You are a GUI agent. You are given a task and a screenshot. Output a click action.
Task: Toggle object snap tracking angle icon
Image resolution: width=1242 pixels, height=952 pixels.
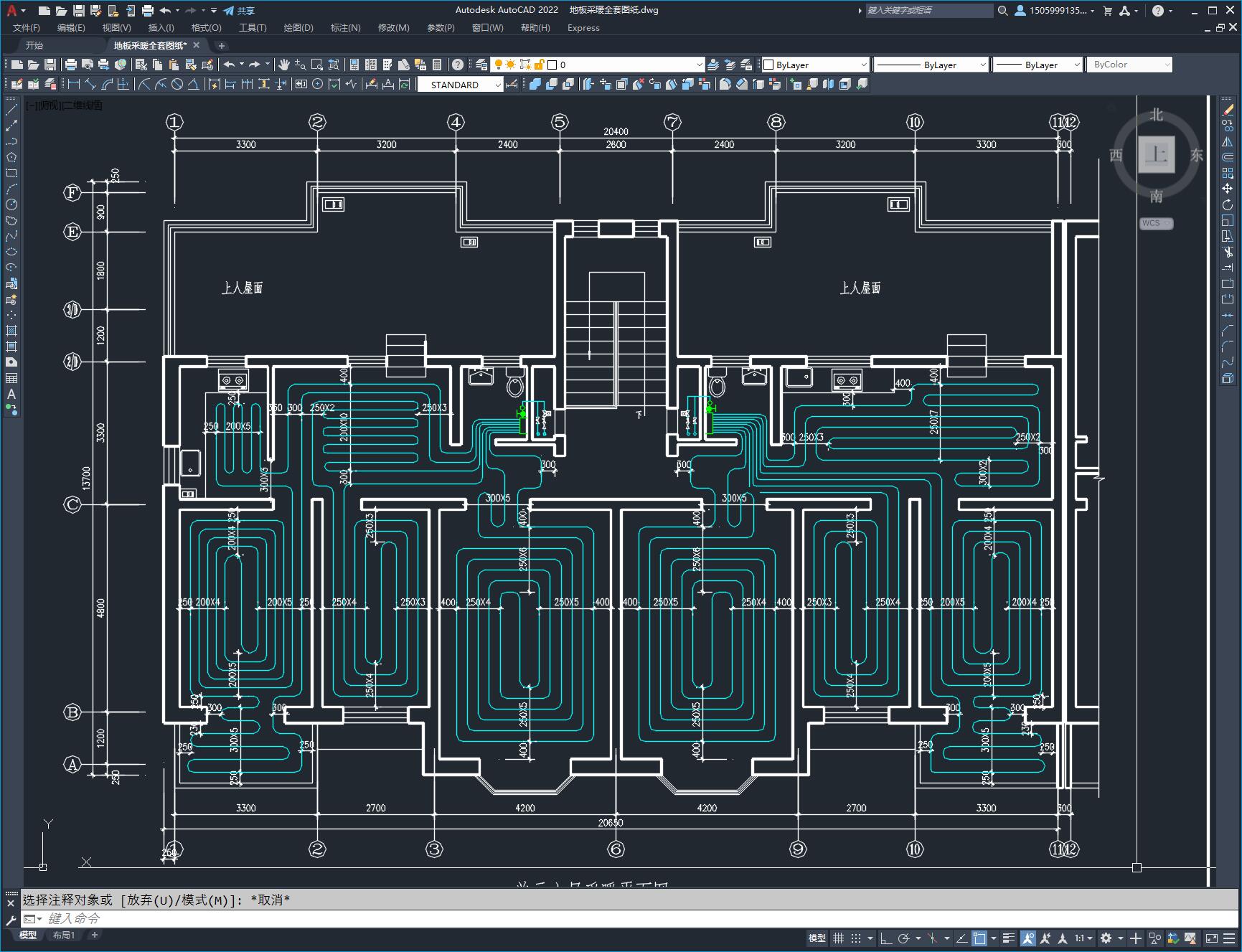[961, 938]
